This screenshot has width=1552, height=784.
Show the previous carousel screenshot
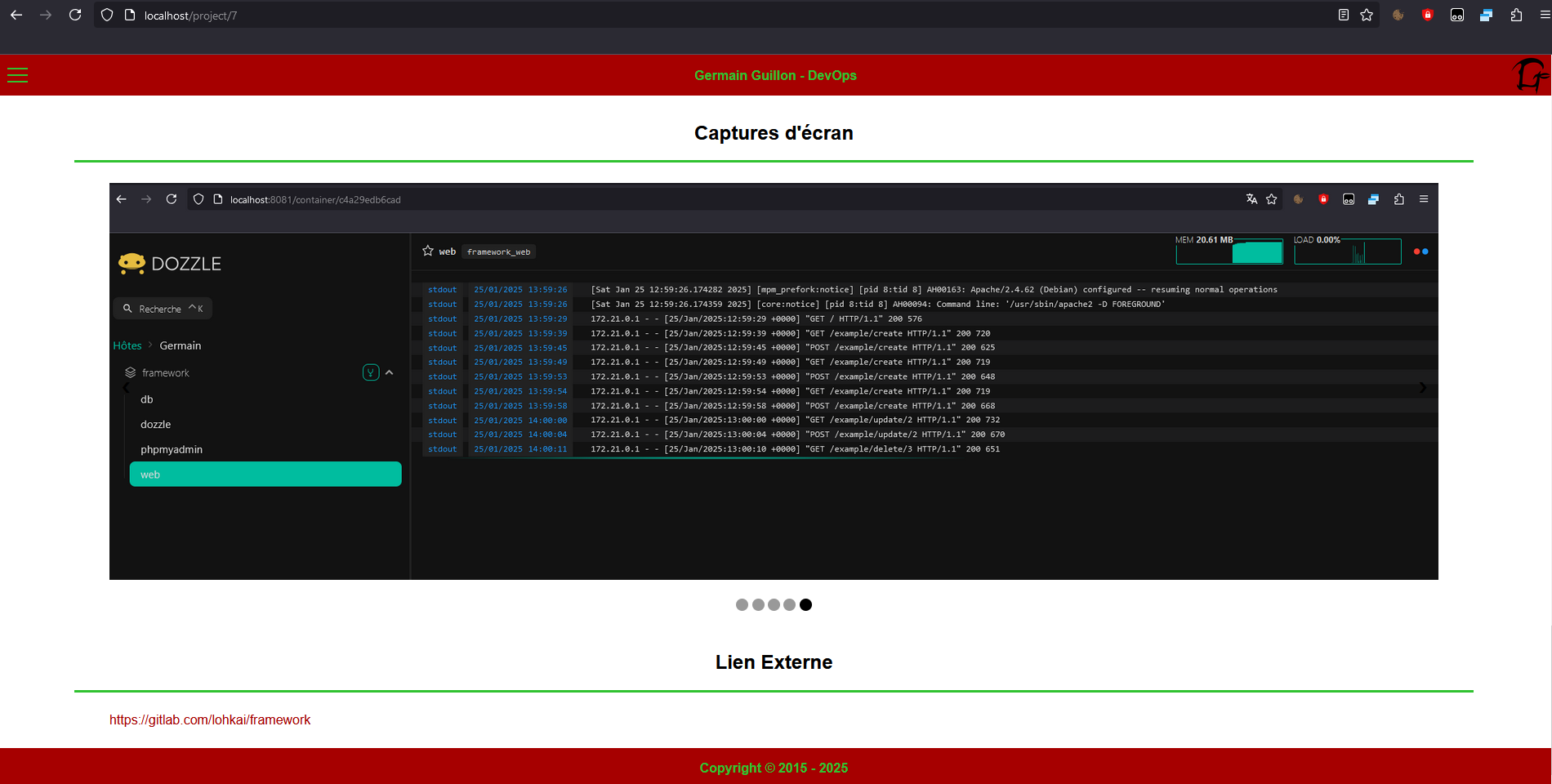(126, 387)
